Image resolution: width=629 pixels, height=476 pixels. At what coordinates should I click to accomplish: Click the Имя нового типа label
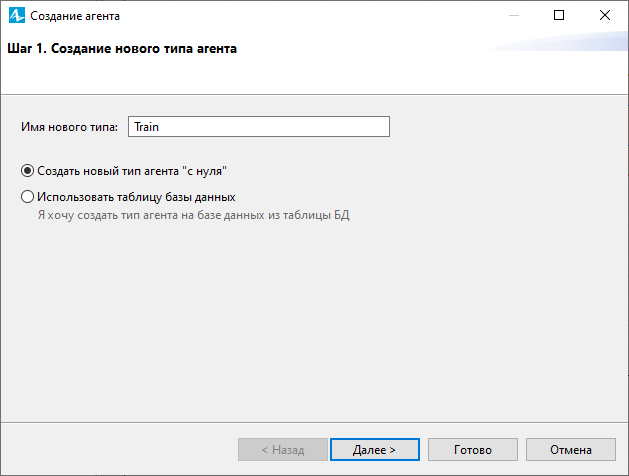coord(69,127)
